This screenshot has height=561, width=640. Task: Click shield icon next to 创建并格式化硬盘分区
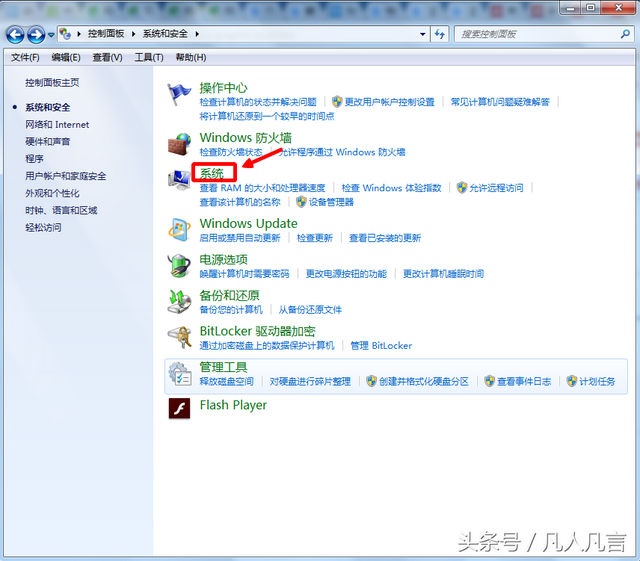(x=371, y=381)
